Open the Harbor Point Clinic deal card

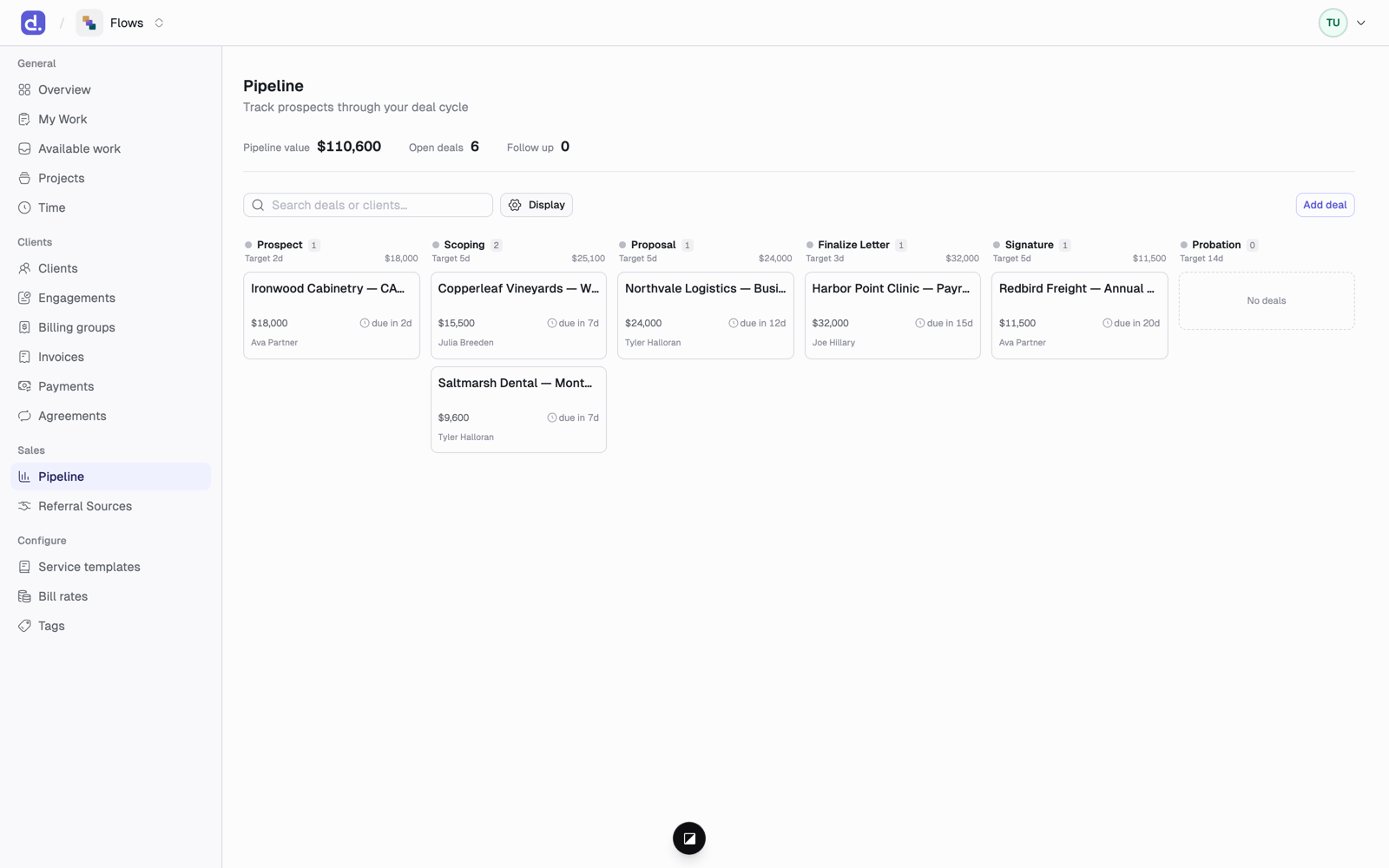(x=892, y=315)
